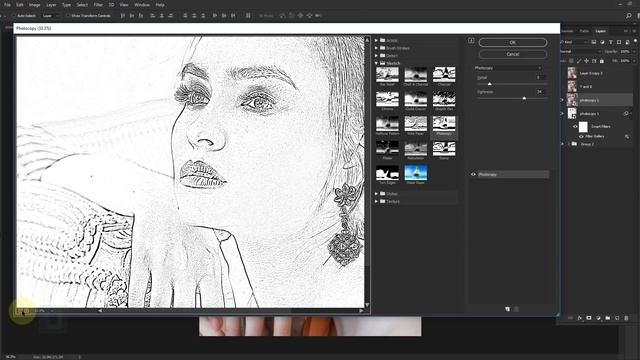
Task: Zoom out the preview with minus button
Action: [x=20, y=311]
